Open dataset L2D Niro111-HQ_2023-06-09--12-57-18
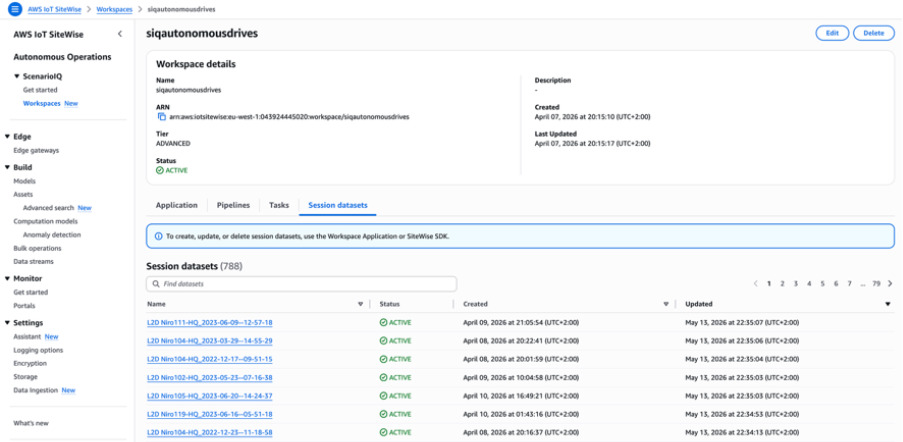 210,322
